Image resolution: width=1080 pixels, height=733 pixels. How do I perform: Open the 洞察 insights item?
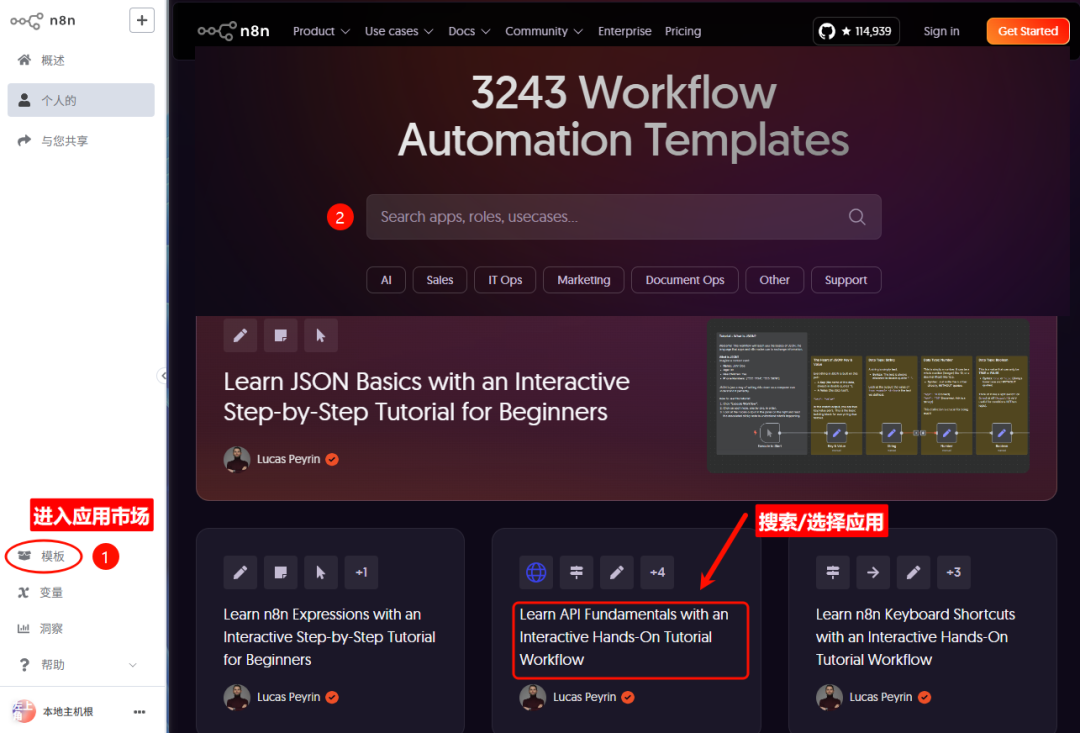[x=41, y=628]
